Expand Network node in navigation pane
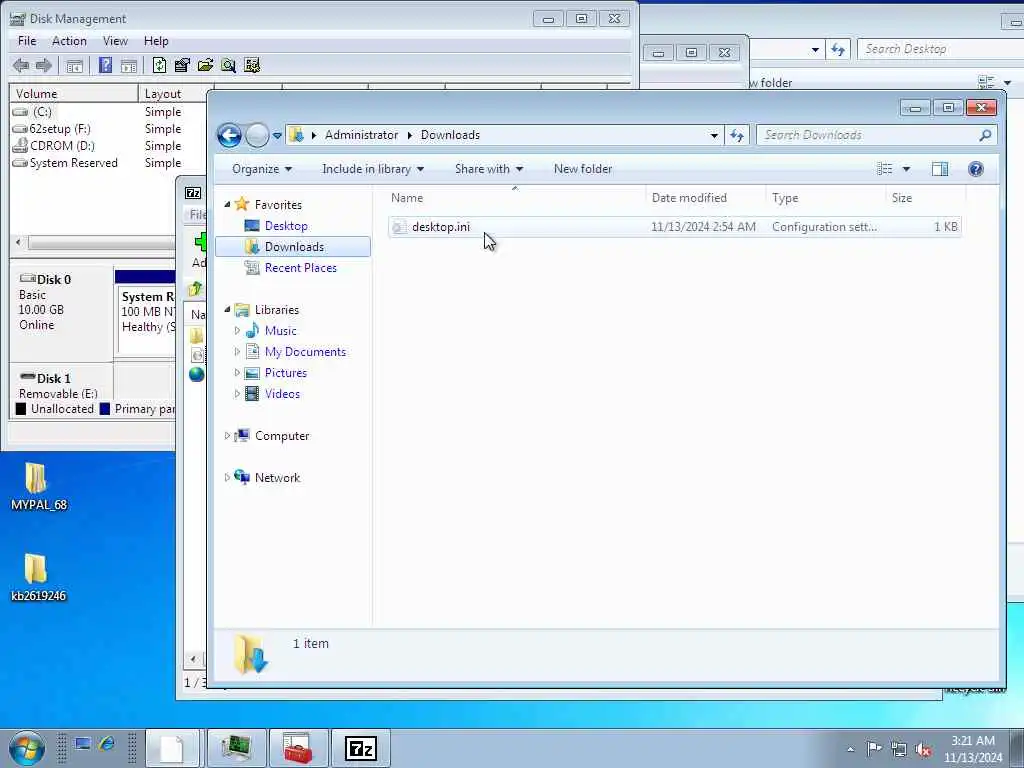1024x768 pixels. click(227, 477)
